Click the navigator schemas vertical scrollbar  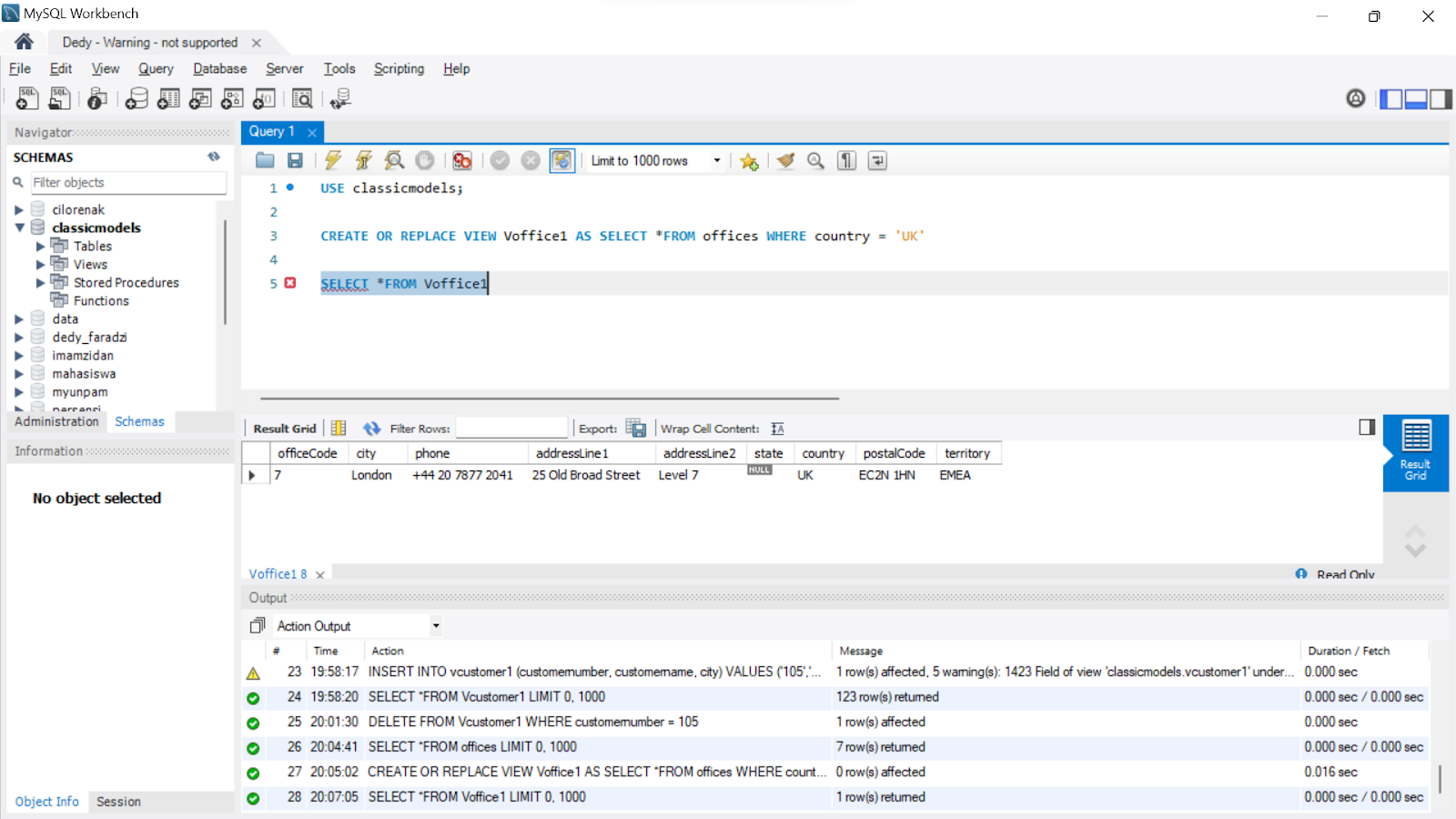pos(225,273)
